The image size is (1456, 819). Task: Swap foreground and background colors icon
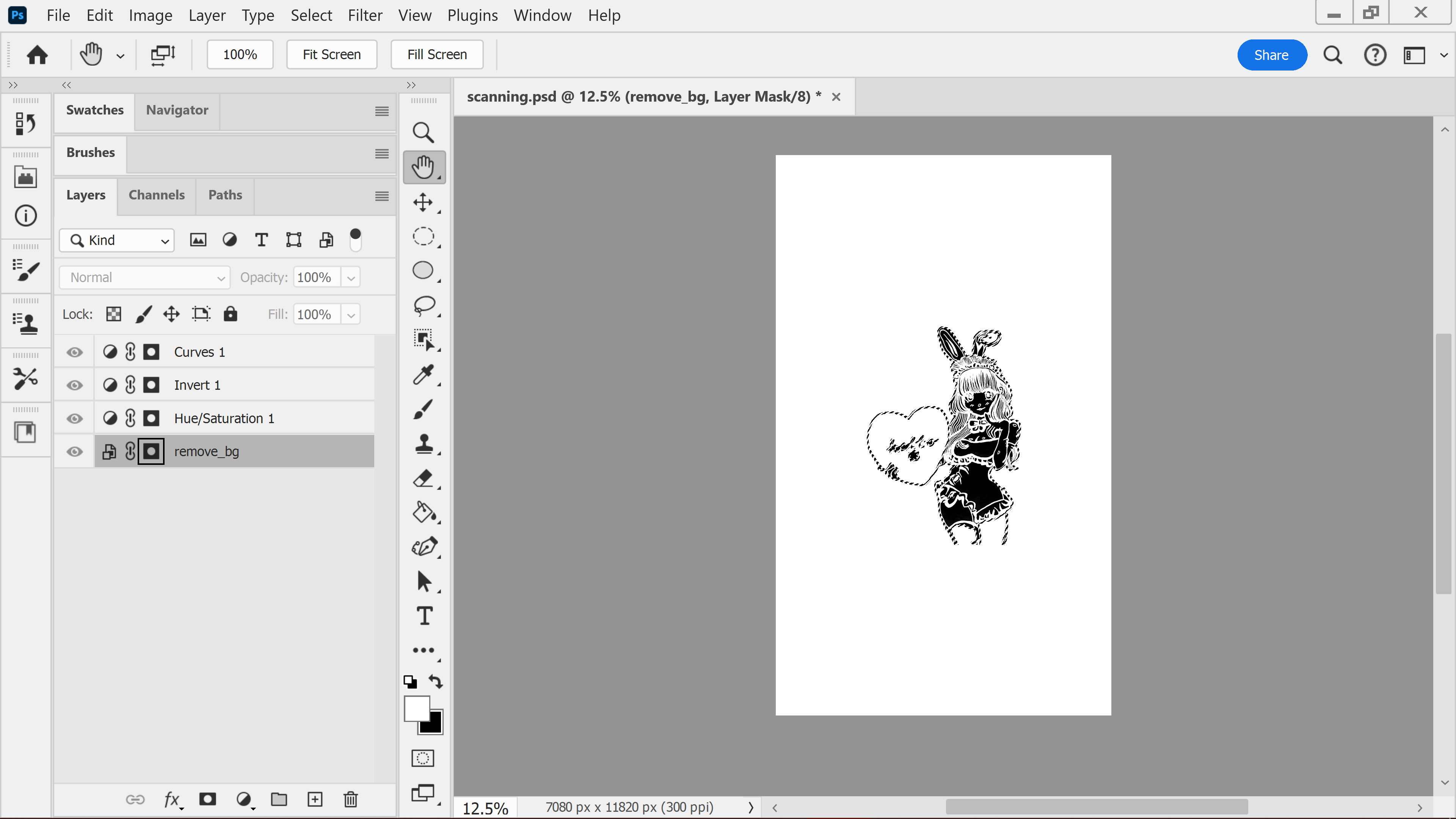436,681
